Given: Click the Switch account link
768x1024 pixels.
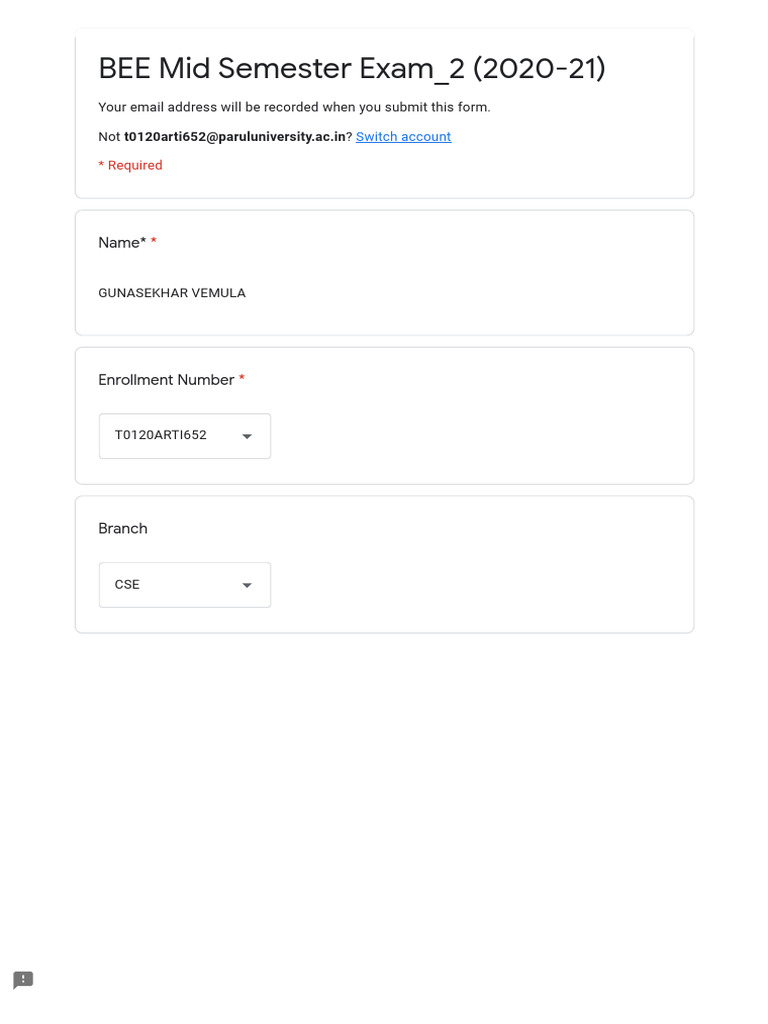Looking at the screenshot, I should tap(403, 136).
